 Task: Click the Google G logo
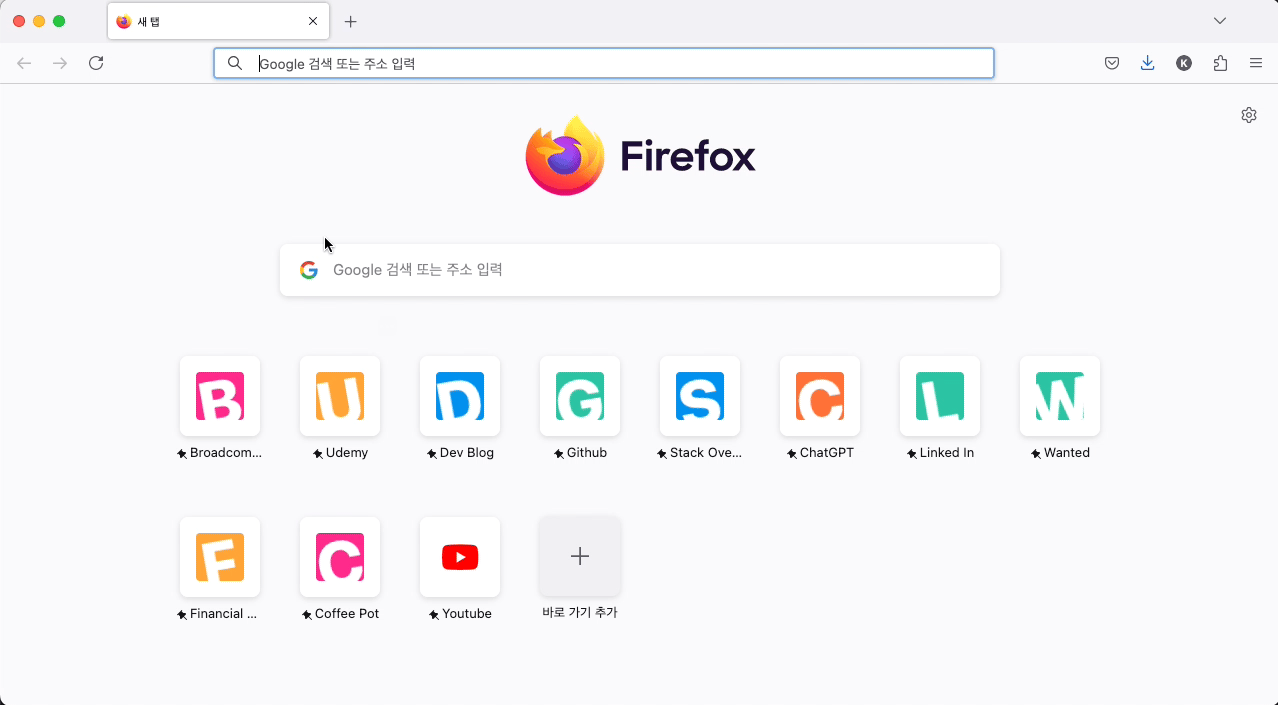[309, 270]
